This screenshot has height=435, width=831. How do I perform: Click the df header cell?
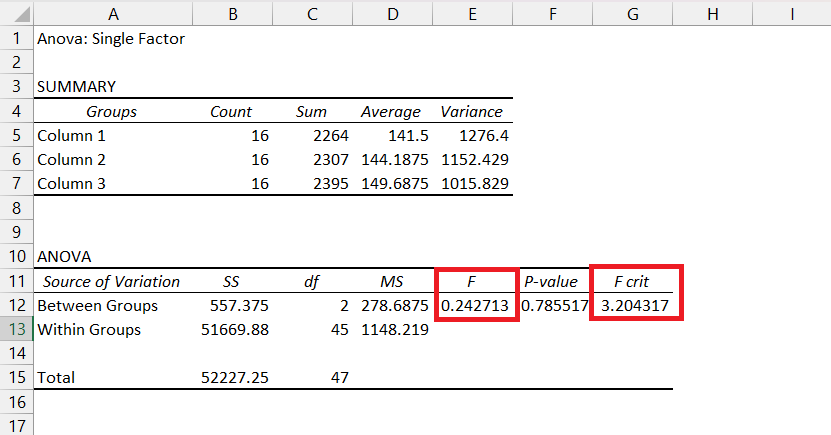coord(311,281)
